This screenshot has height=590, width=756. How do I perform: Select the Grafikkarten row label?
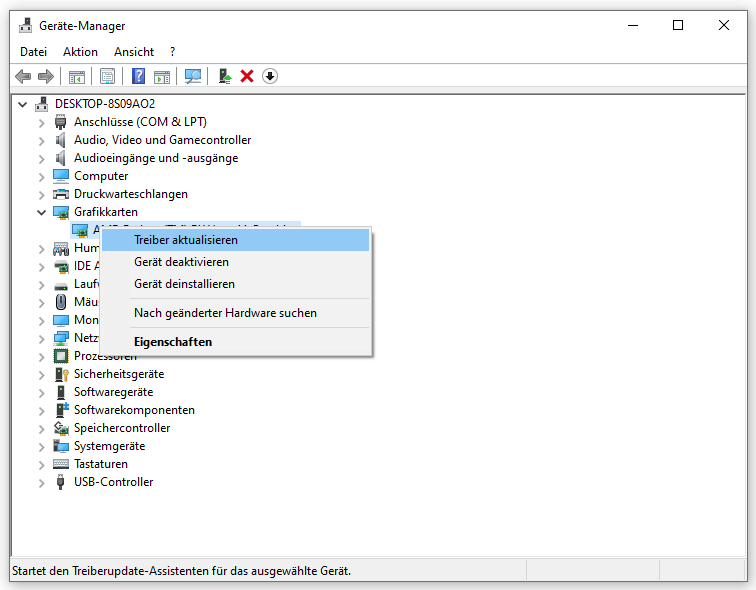pyautogui.click(x=106, y=212)
